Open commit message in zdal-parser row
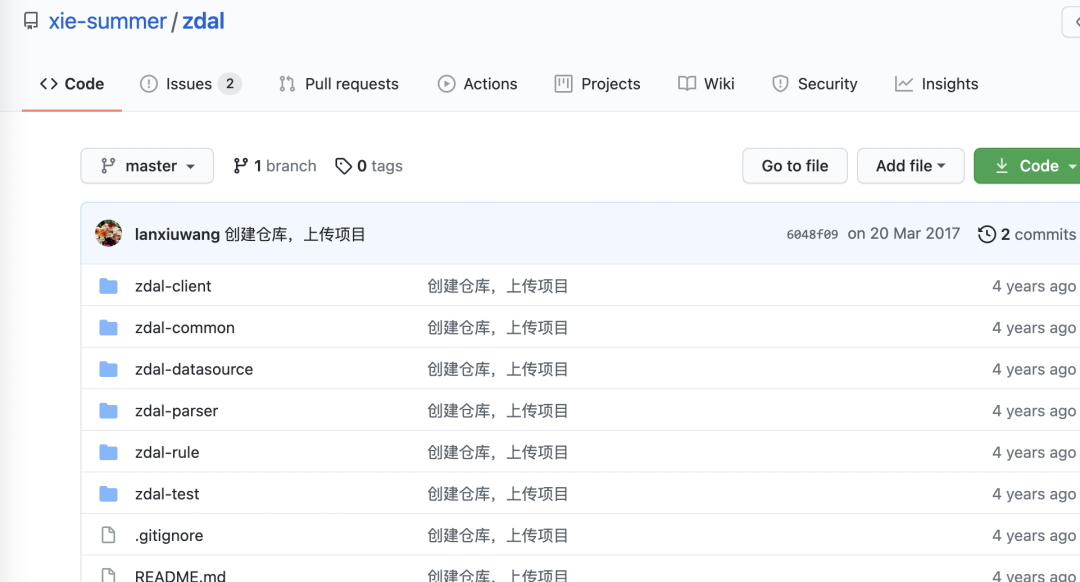 click(498, 410)
